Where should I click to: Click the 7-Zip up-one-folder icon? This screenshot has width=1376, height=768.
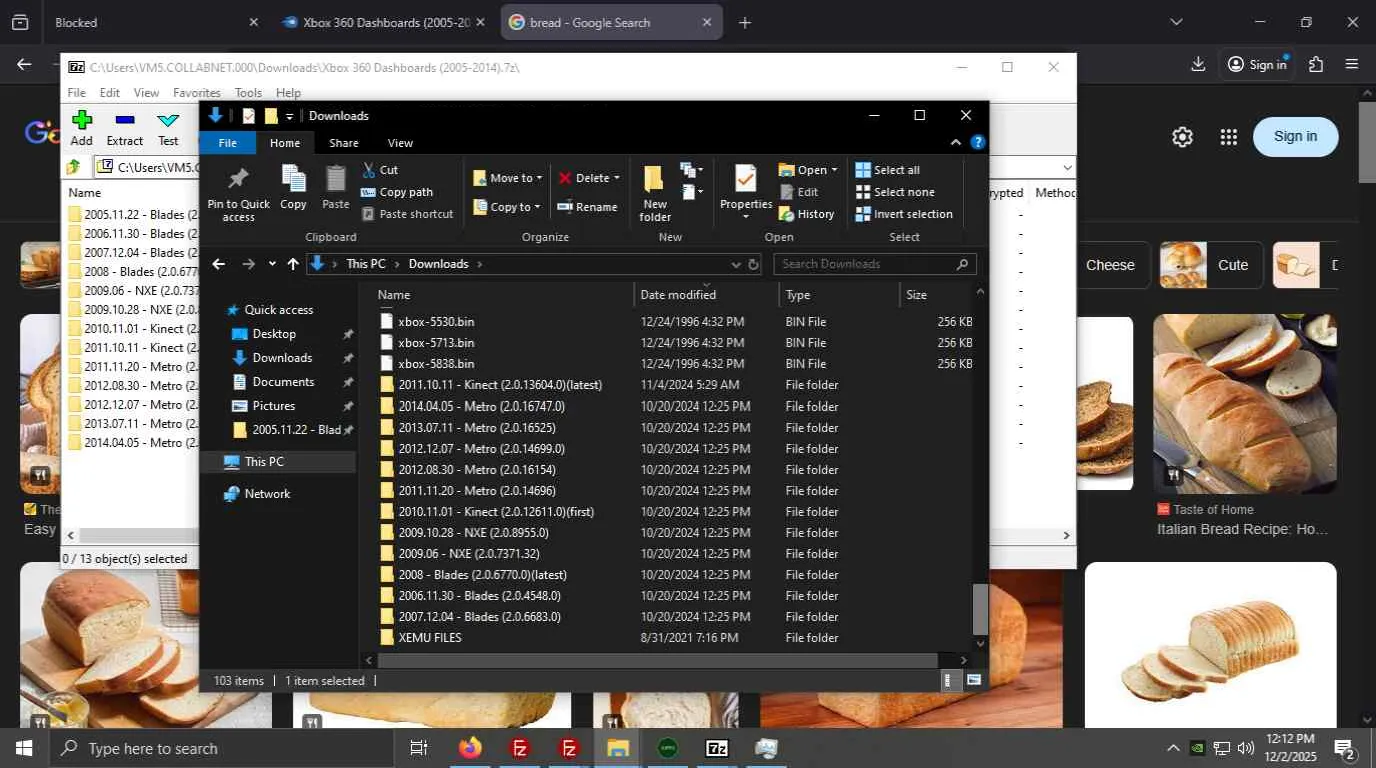click(74, 167)
